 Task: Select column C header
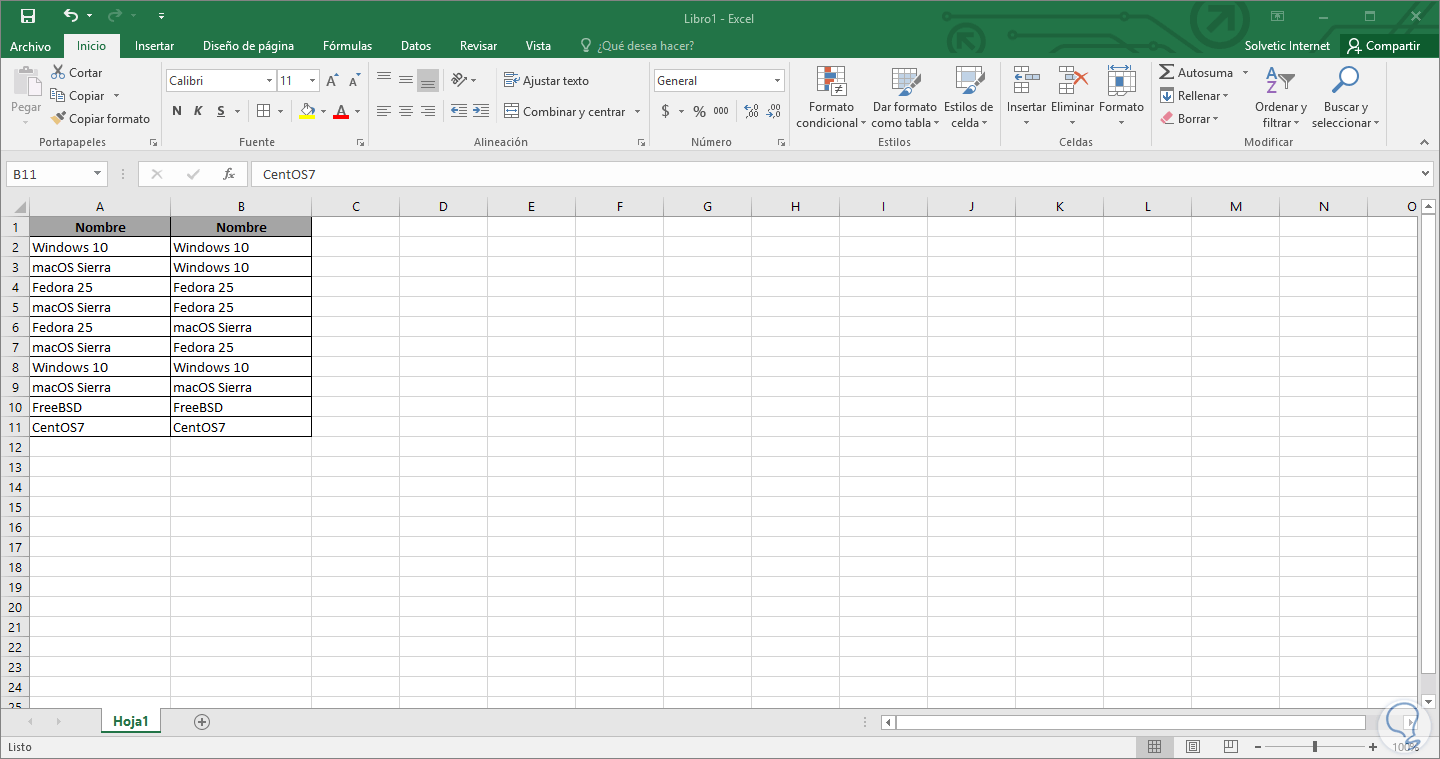click(x=355, y=207)
